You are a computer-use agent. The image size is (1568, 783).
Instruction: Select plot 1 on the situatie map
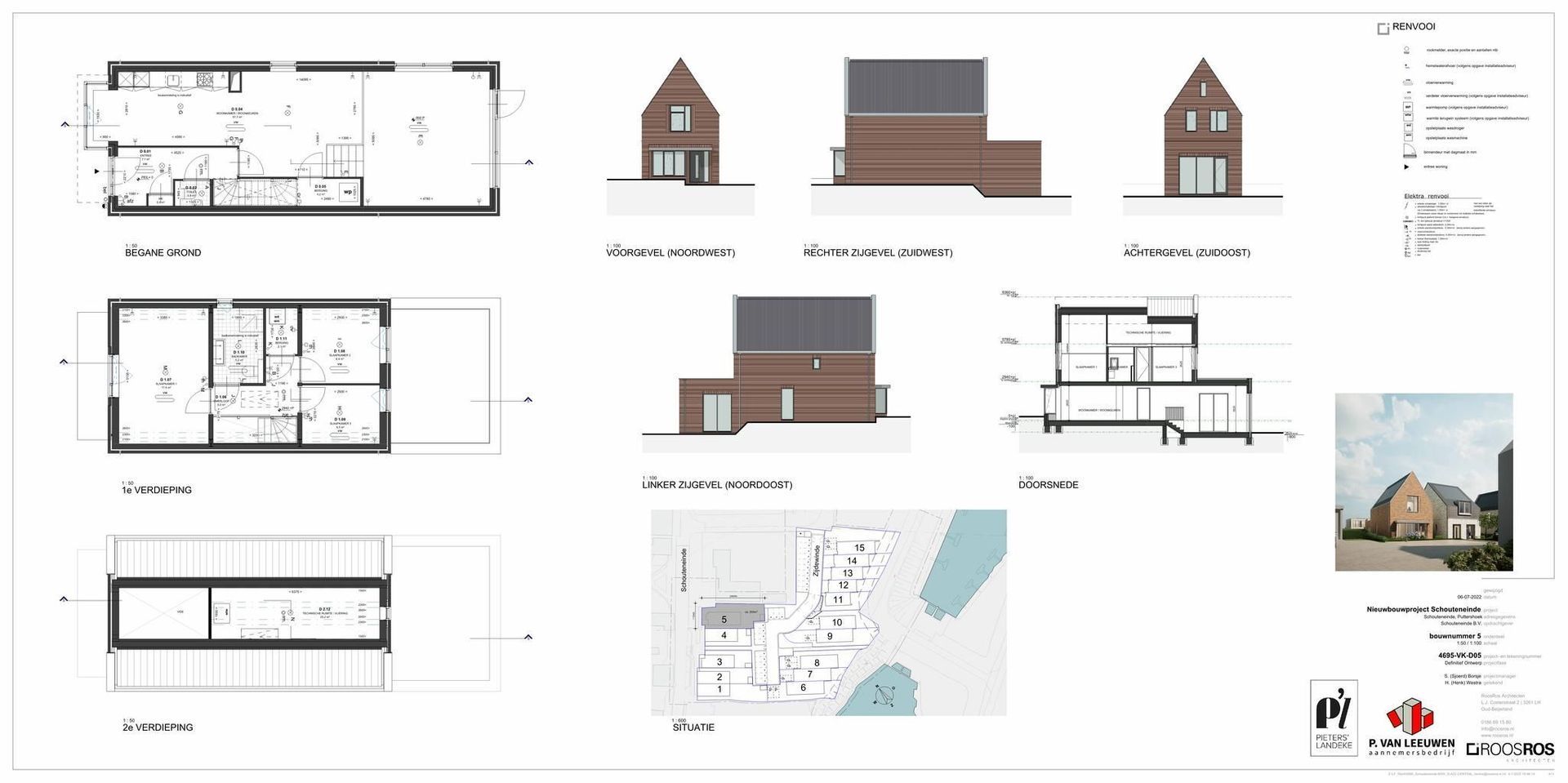[719, 690]
